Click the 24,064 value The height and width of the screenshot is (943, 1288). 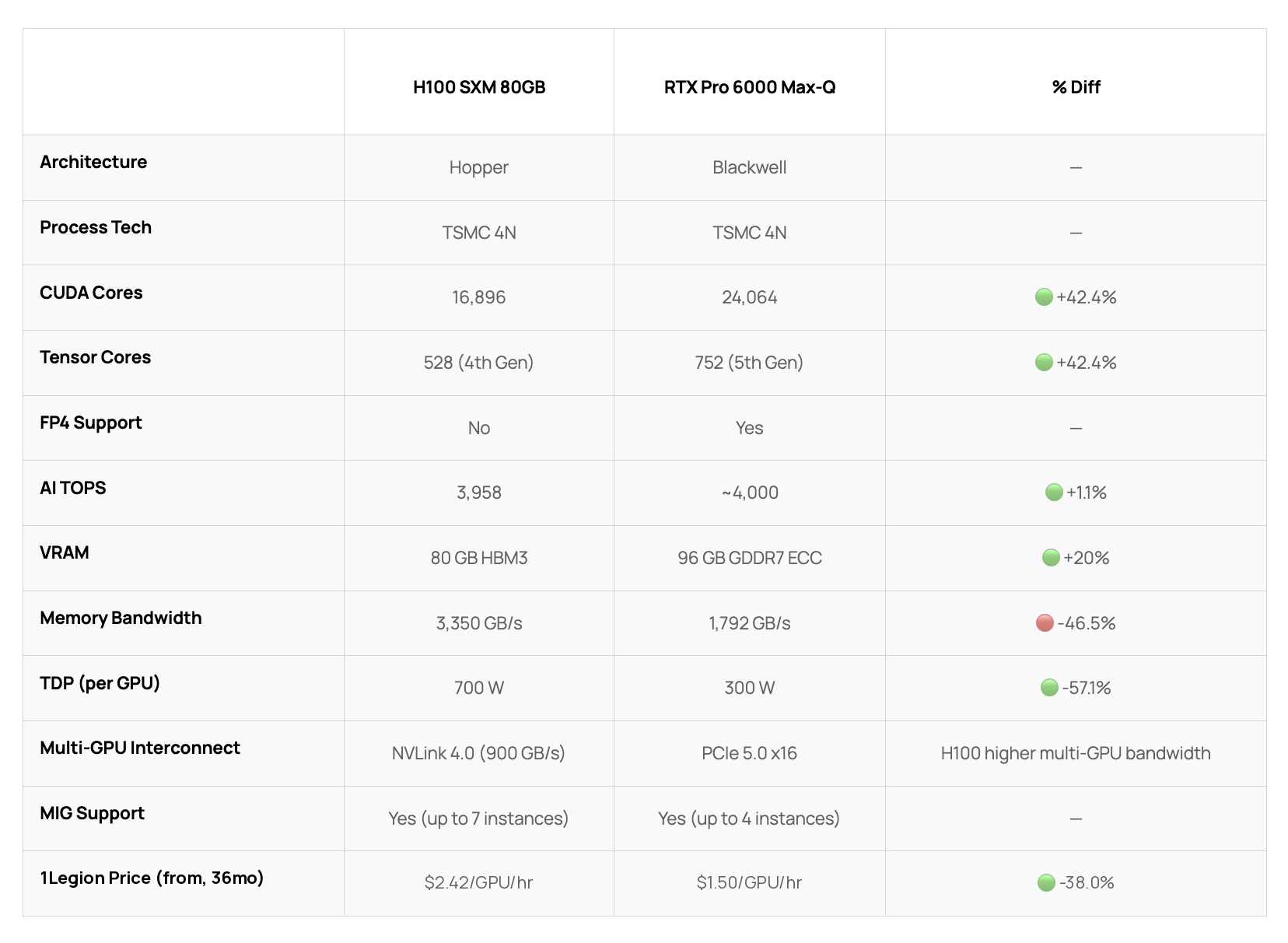pyautogui.click(x=750, y=297)
